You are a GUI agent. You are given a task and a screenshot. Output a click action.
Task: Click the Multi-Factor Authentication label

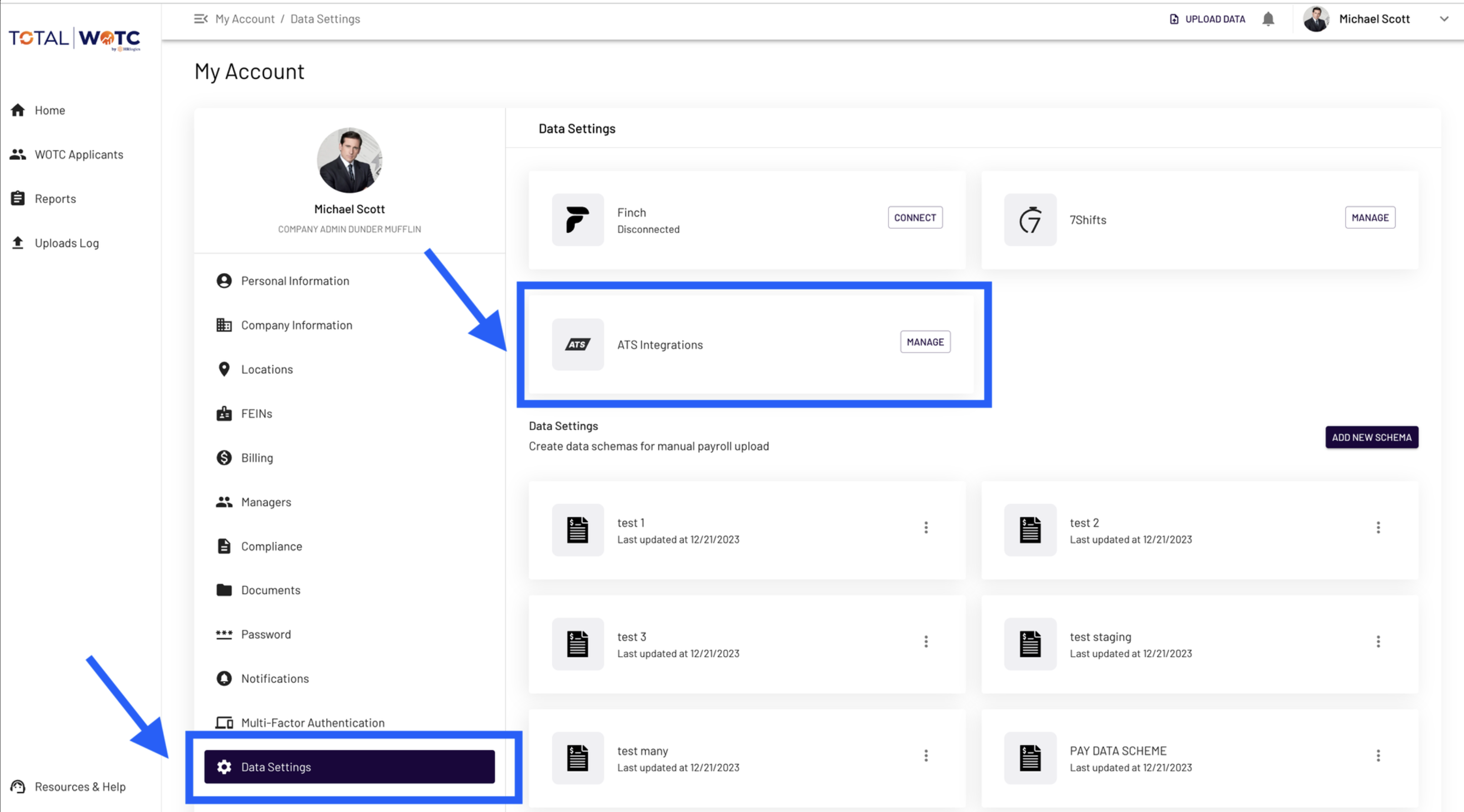point(313,723)
